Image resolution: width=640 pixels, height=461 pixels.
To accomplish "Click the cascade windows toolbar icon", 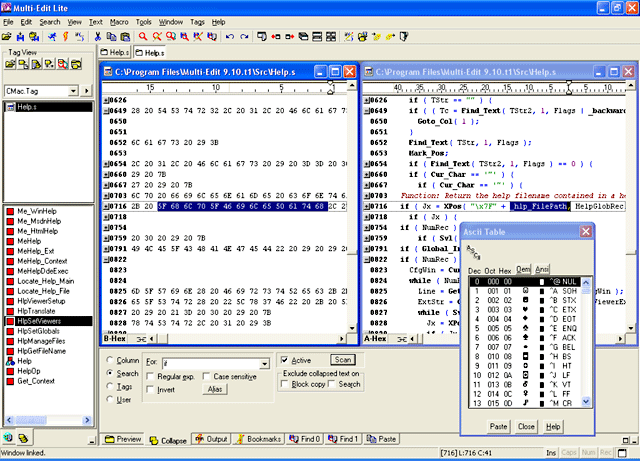I will click(303, 37).
